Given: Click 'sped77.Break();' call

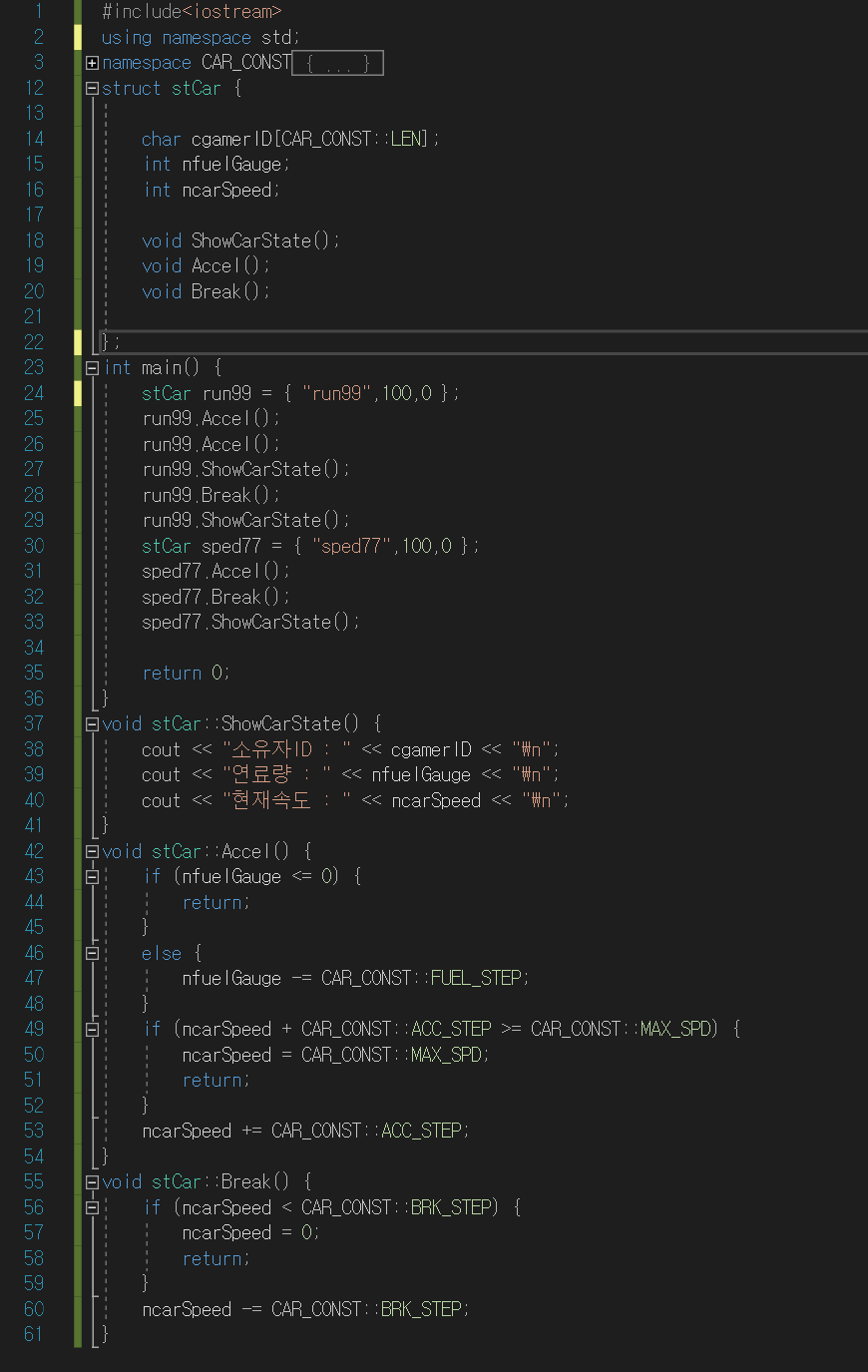Looking at the screenshot, I should click(x=216, y=598).
